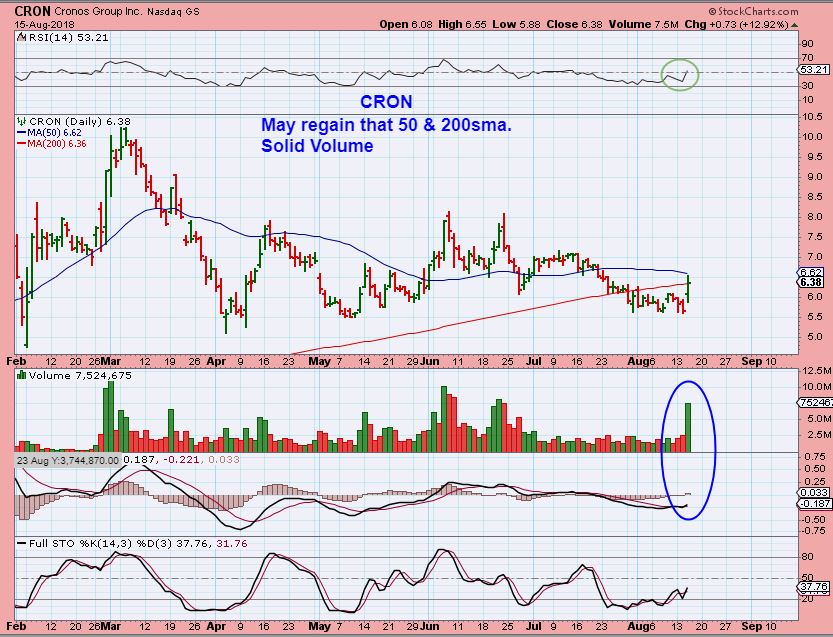This screenshot has width=833, height=637.
Task: Click the Feb label on bottom date axis
Action: 16,626
